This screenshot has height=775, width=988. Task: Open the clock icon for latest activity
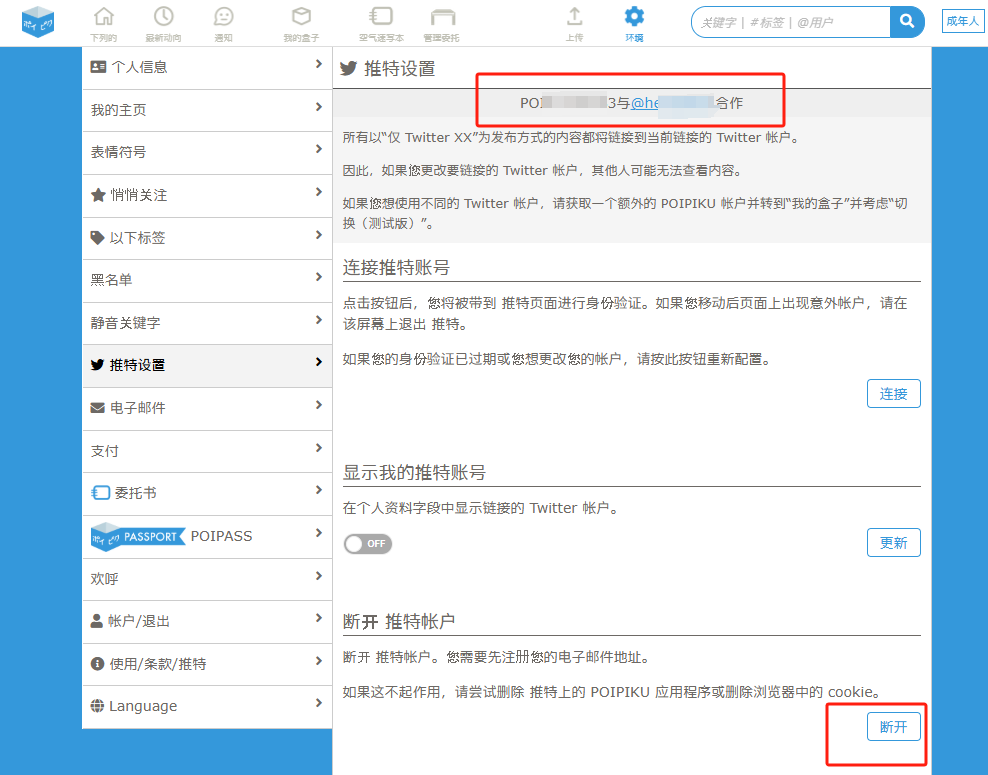tap(164, 16)
